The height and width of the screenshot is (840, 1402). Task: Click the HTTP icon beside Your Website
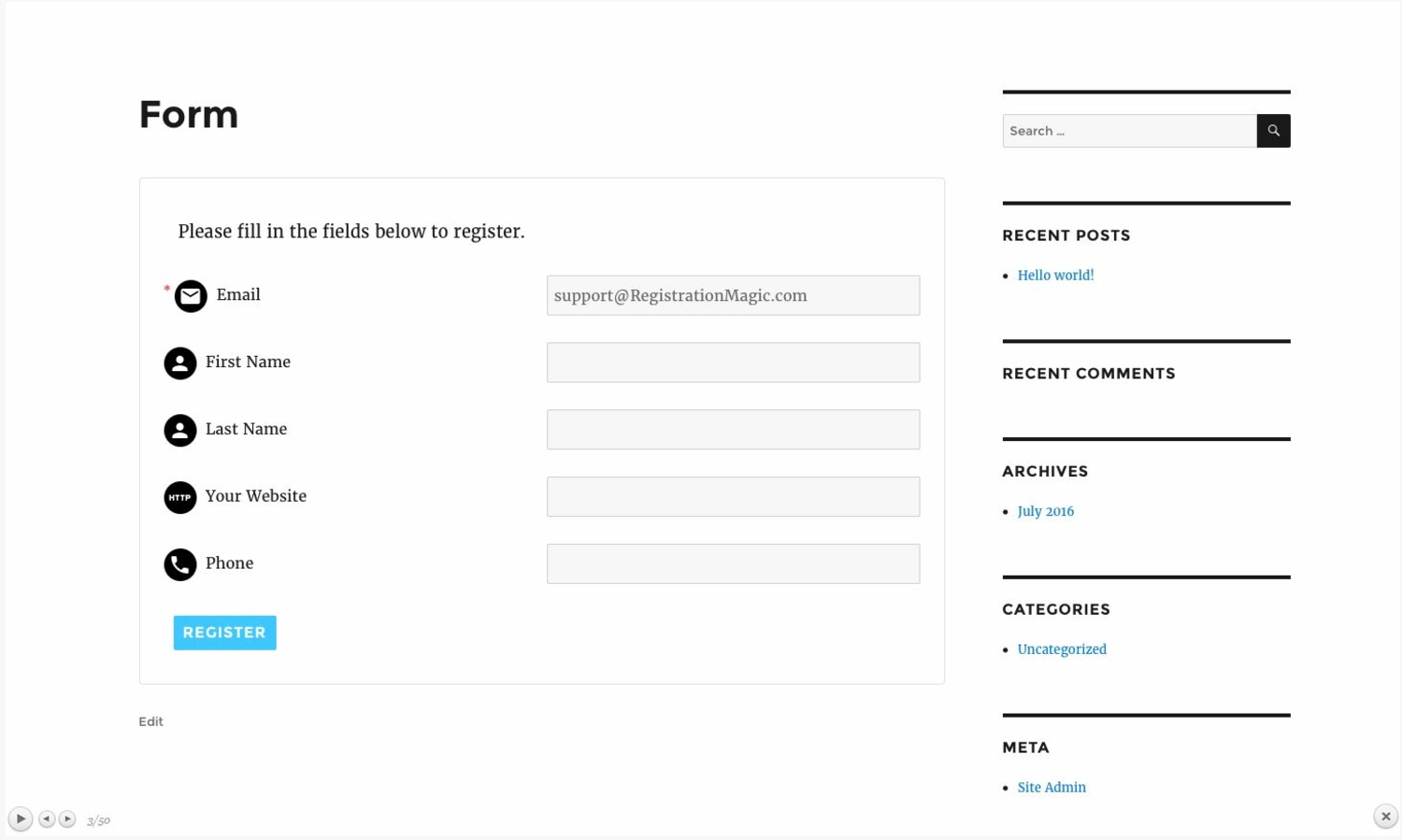tap(180, 498)
